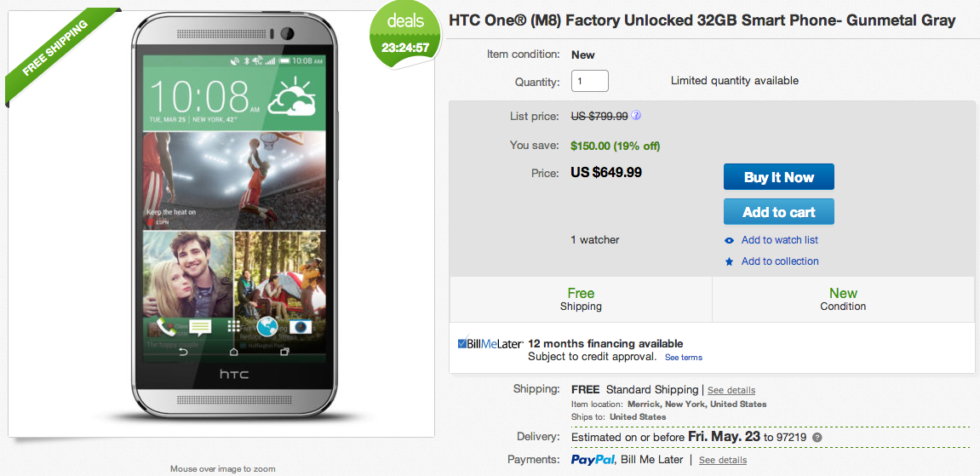Image resolution: width=980 pixels, height=476 pixels.
Task: Open See details link in Payments row
Action: [722, 460]
